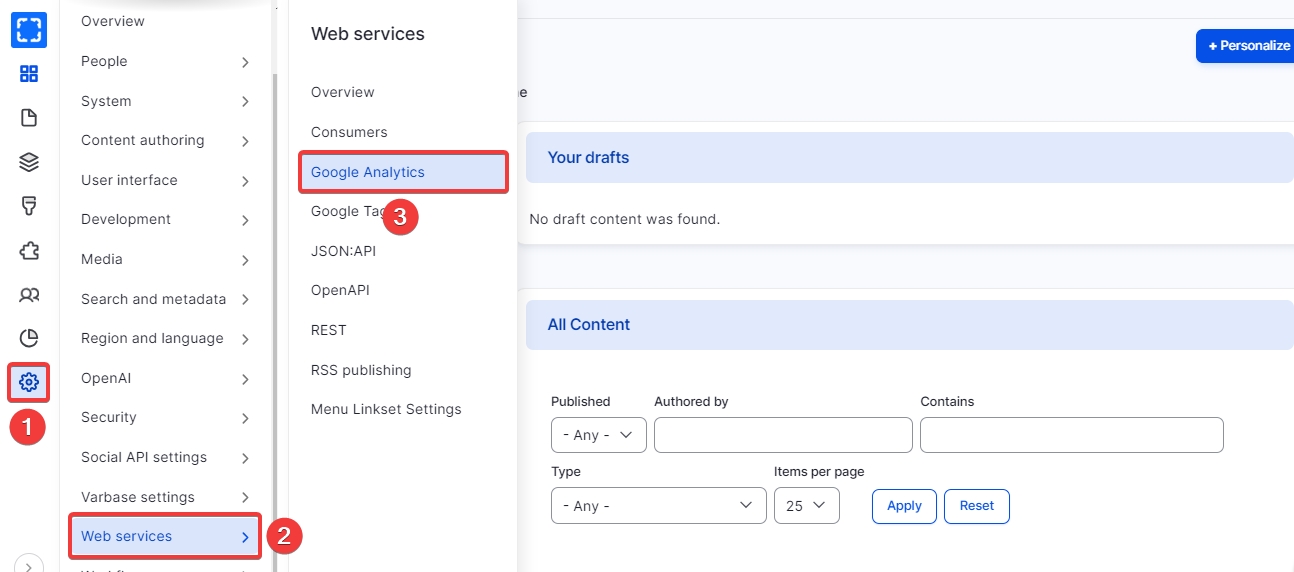Image resolution: width=1294 pixels, height=572 pixels.
Task: Click the Varbase logo icon in sidebar
Action: click(29, 30)
